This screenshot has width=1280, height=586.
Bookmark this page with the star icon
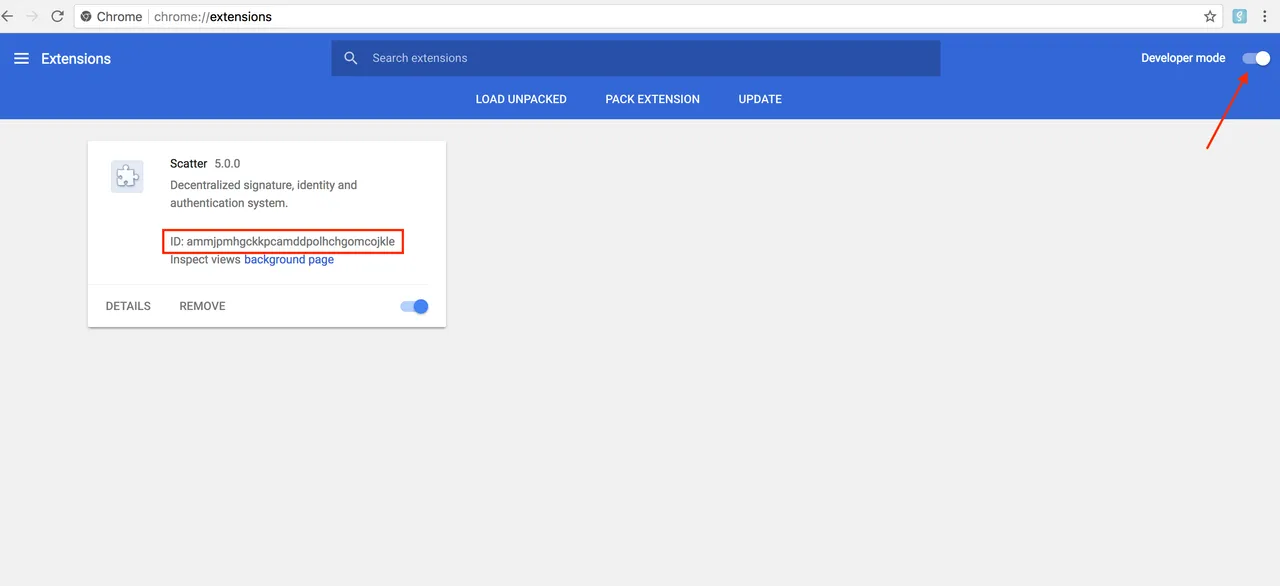tap(1210, 16)
